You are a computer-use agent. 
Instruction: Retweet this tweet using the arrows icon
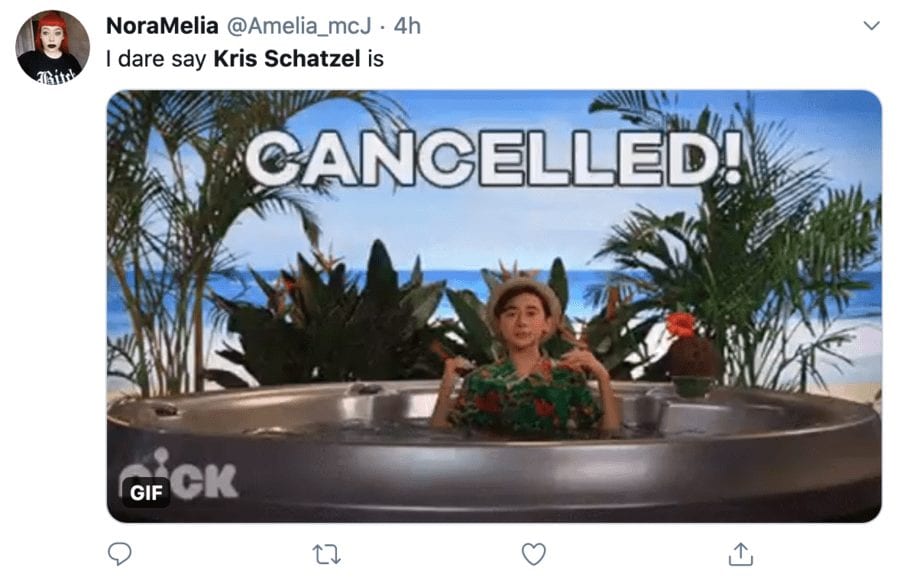(x=327, y=555)
